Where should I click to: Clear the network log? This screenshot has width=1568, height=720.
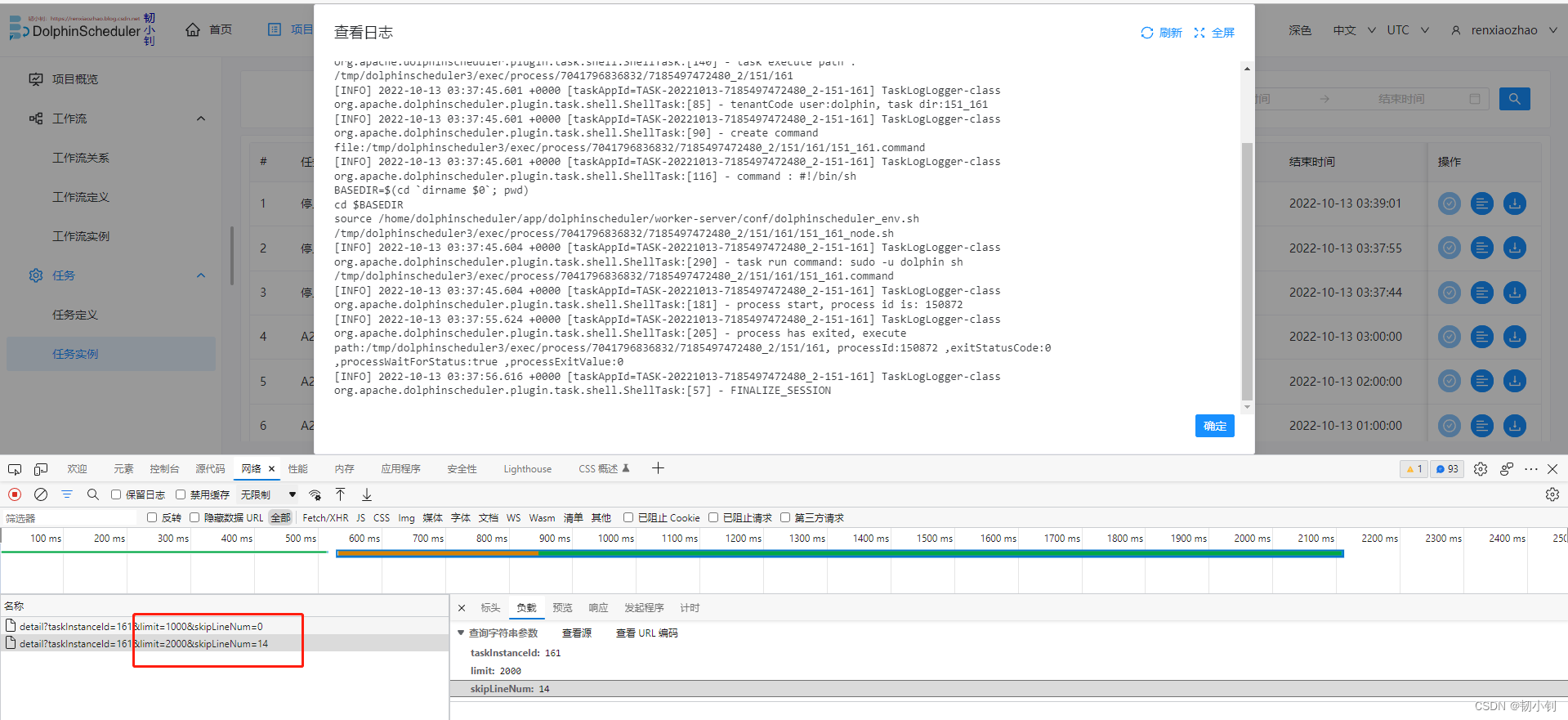coord(41,494)
